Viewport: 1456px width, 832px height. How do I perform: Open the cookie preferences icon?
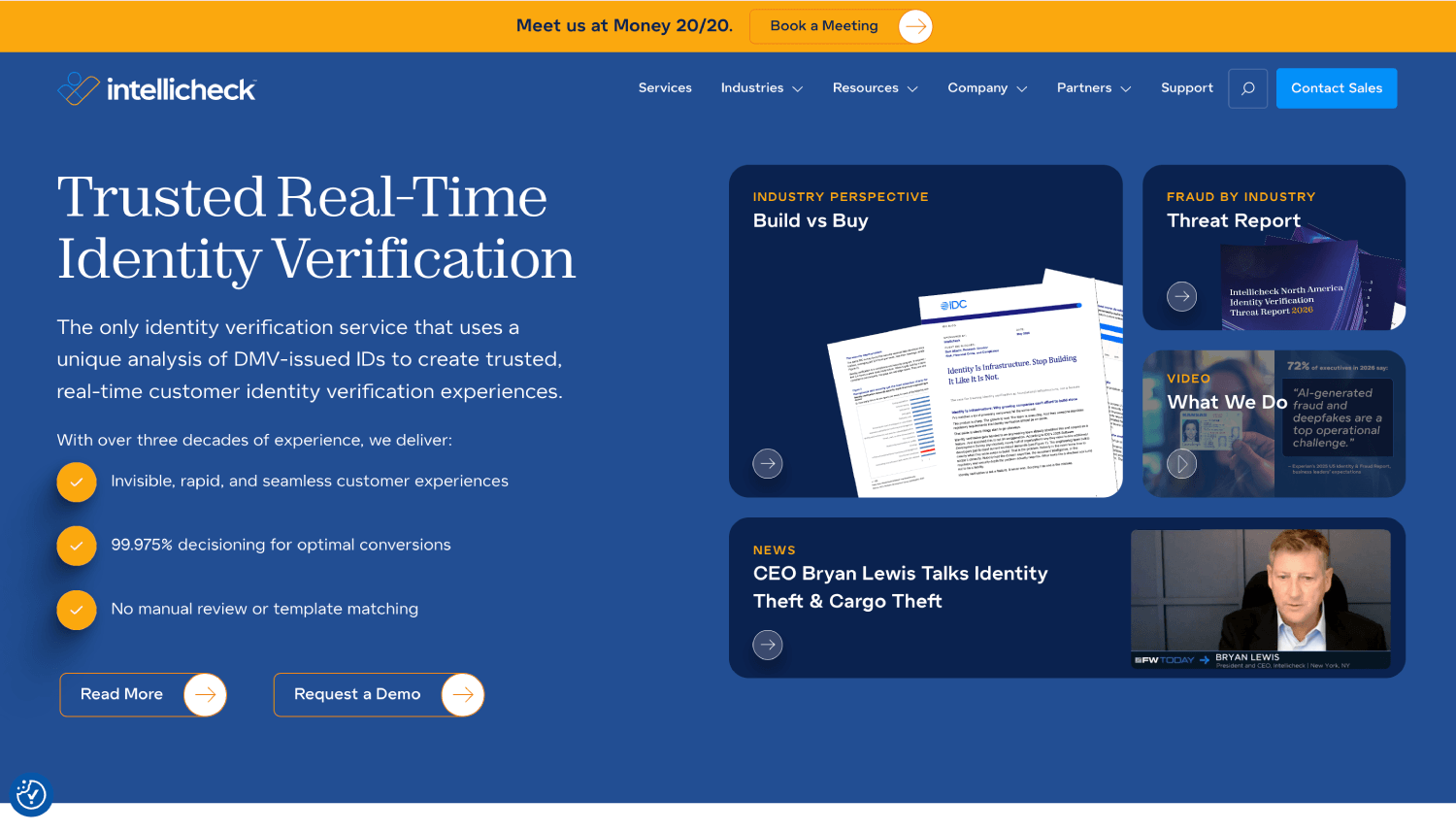point(31,795)
